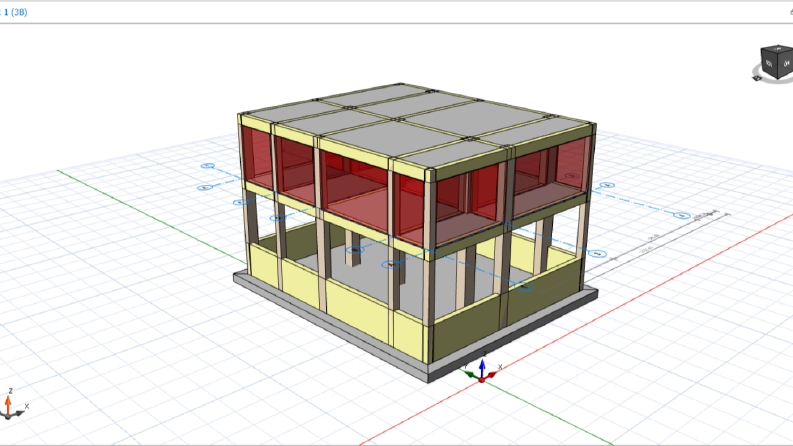Click the orange Z arrow in corner axis indicator

[x=8, y=405]
